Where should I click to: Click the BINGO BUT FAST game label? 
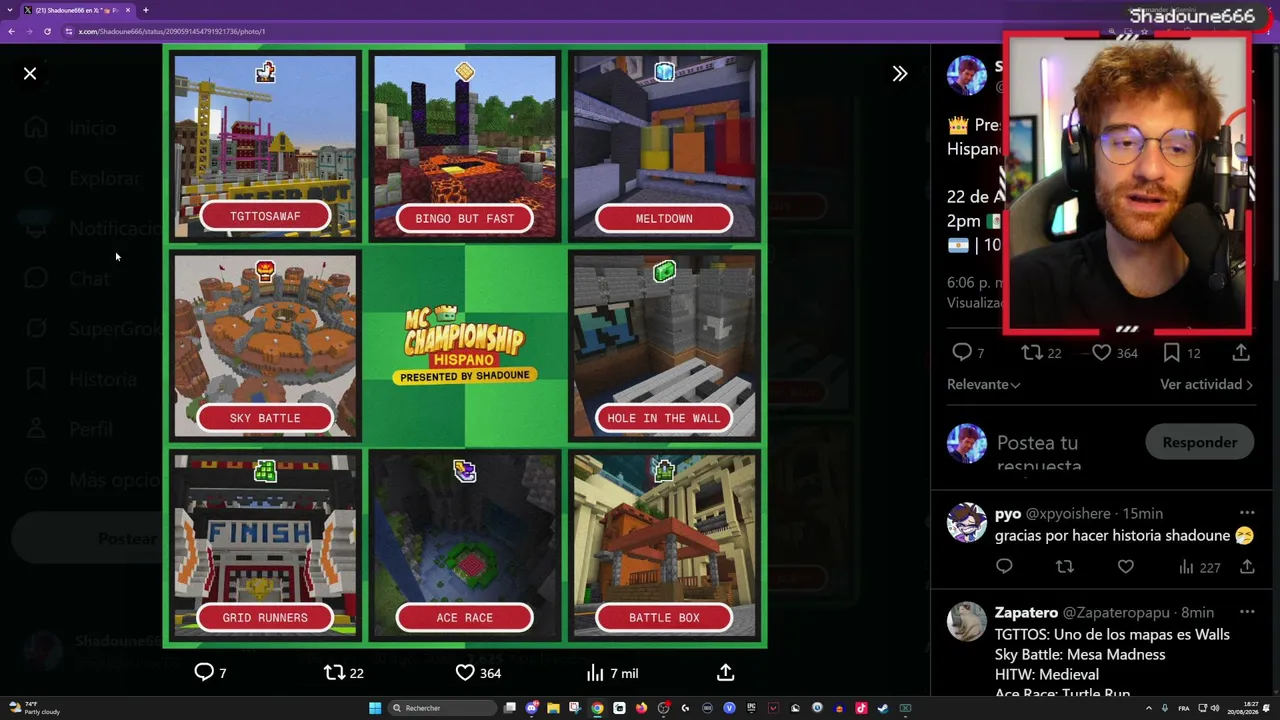[465, 218]
